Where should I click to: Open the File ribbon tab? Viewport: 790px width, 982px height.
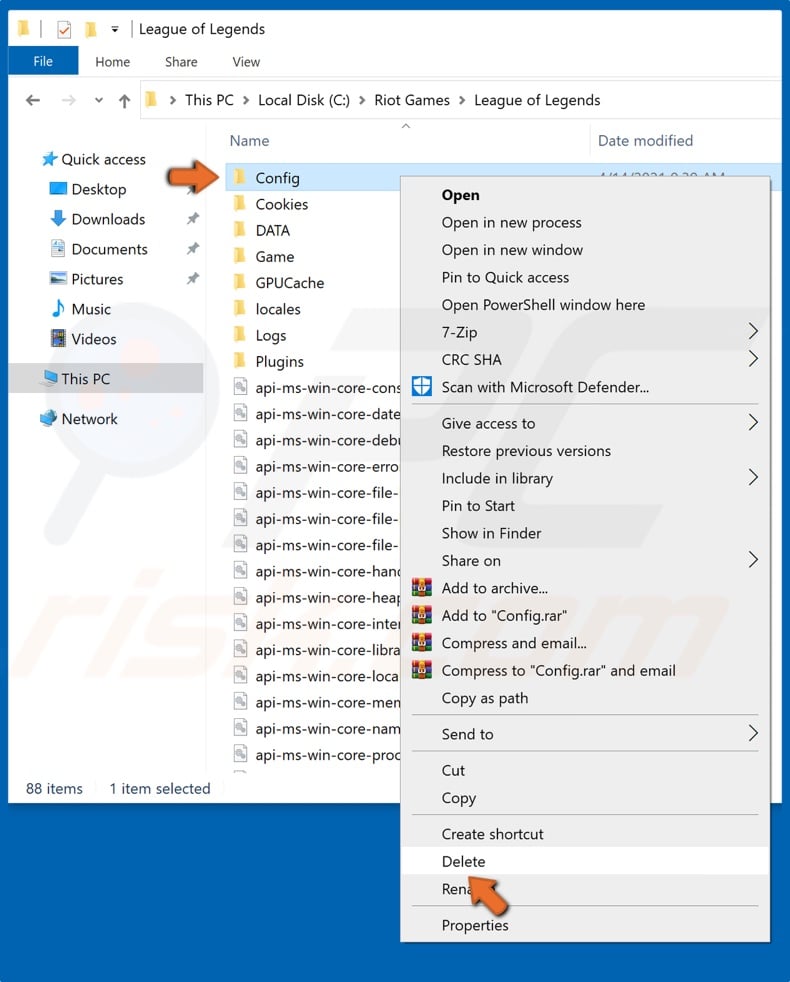(43, 61)
